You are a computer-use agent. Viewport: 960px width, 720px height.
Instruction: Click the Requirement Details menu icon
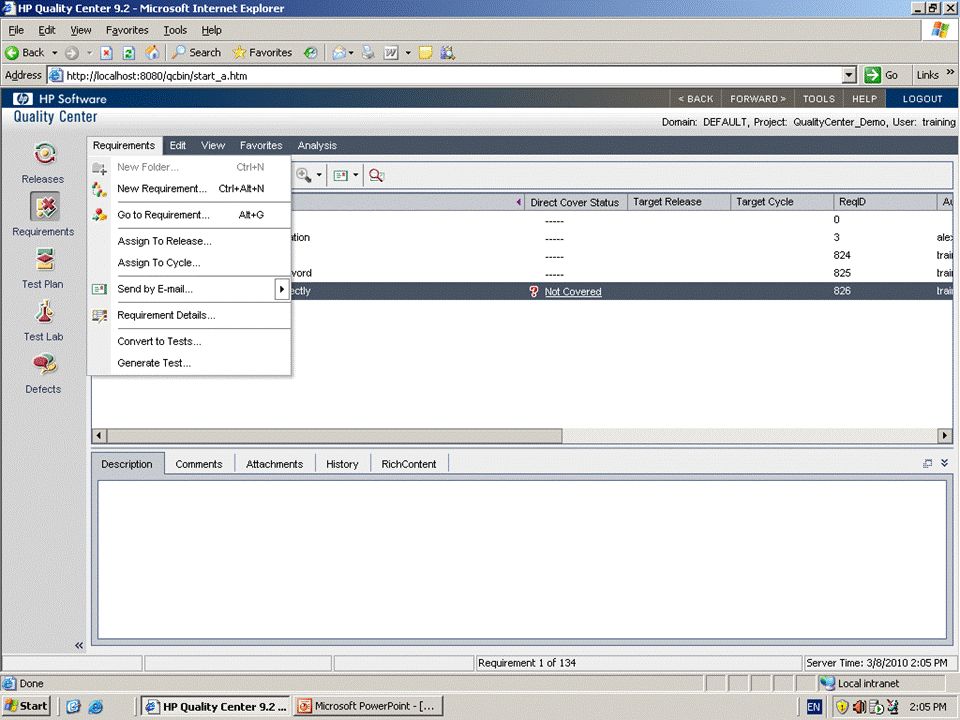point(99,315)
